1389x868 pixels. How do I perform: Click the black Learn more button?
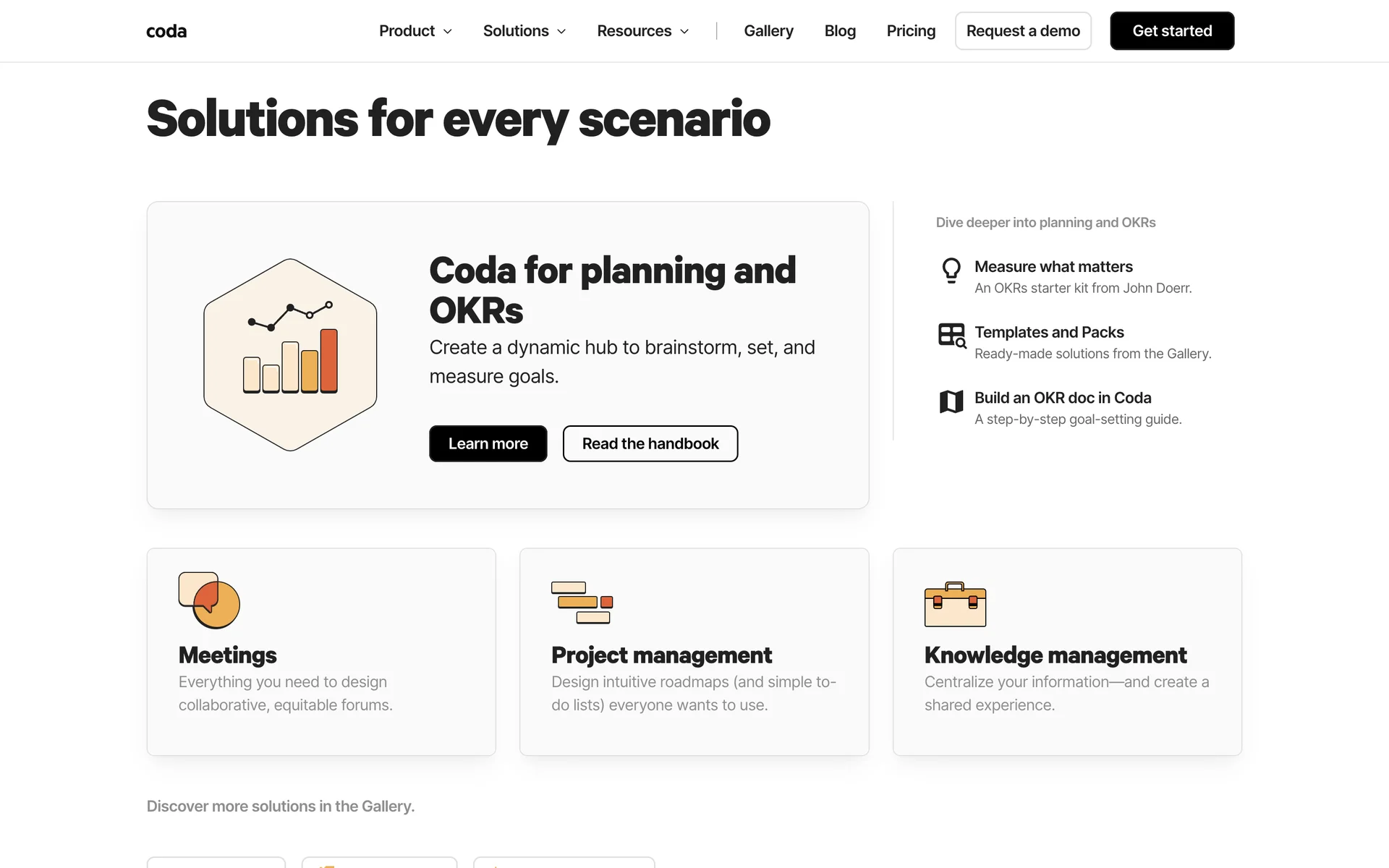pos(488,443)
